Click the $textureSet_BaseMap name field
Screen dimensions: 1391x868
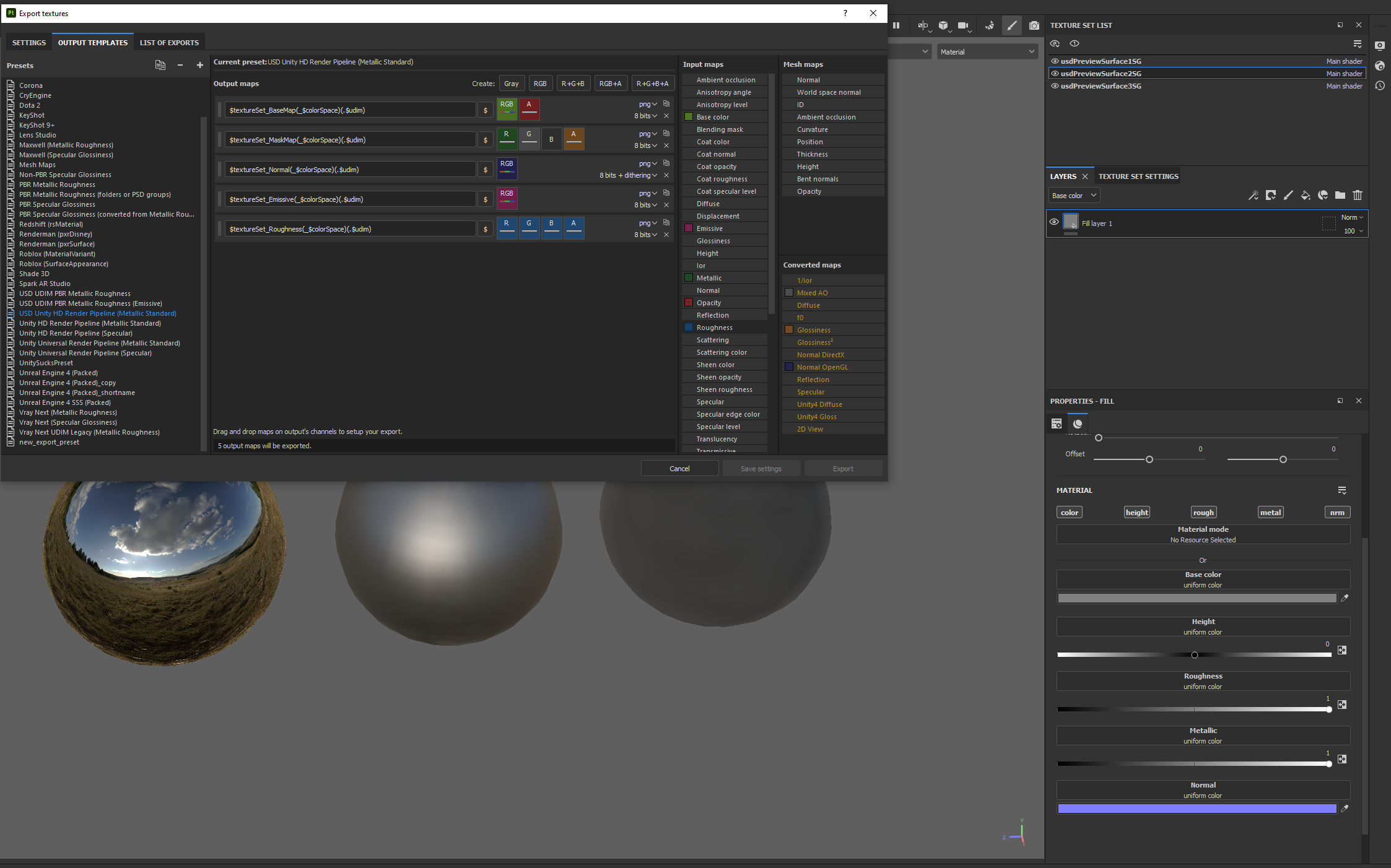(x=350, y=110)
